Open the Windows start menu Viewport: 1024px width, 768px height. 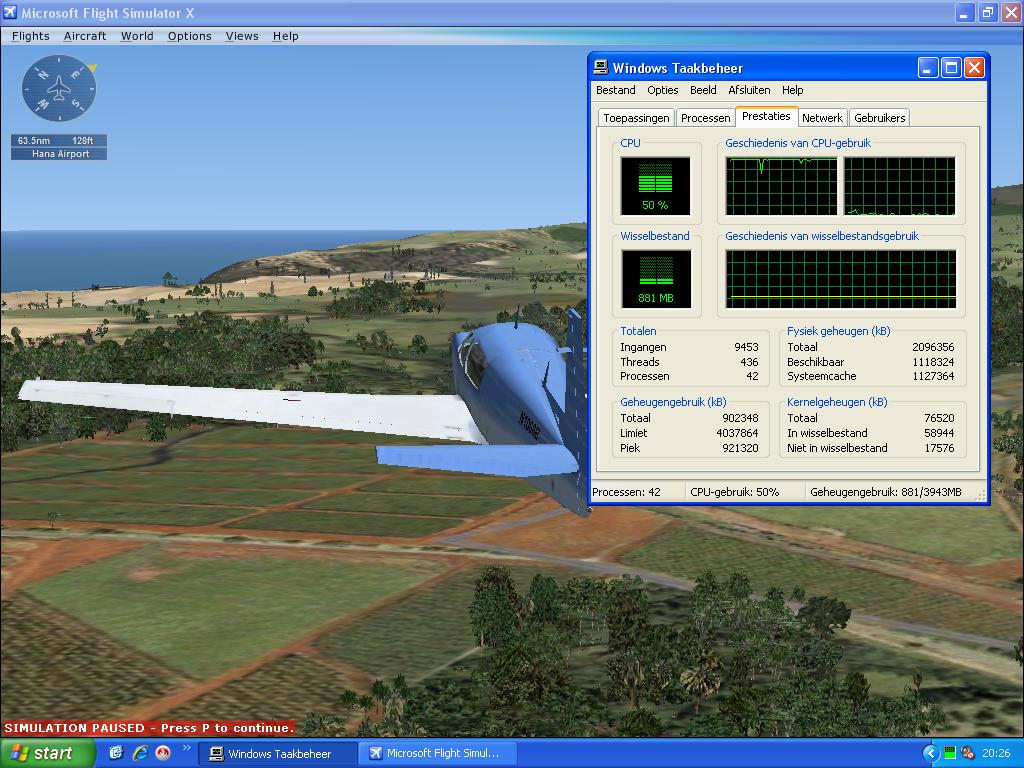coord(47,754)
